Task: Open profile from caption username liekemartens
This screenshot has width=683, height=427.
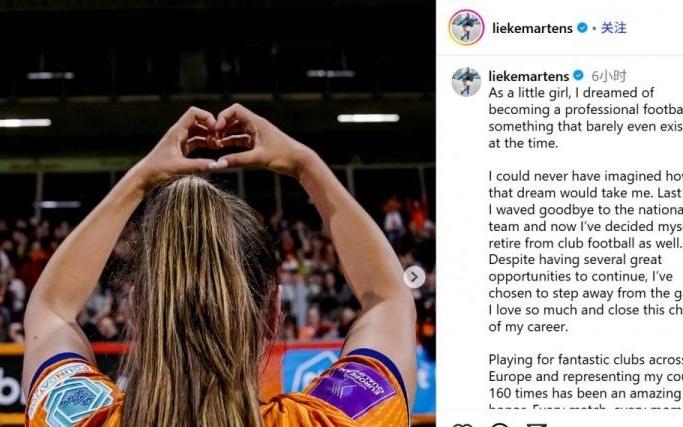Action: coord(529,76)
